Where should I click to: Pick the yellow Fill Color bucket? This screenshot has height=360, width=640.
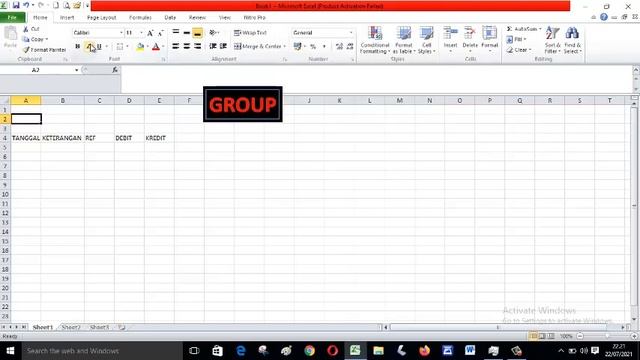tap(140, 47)
